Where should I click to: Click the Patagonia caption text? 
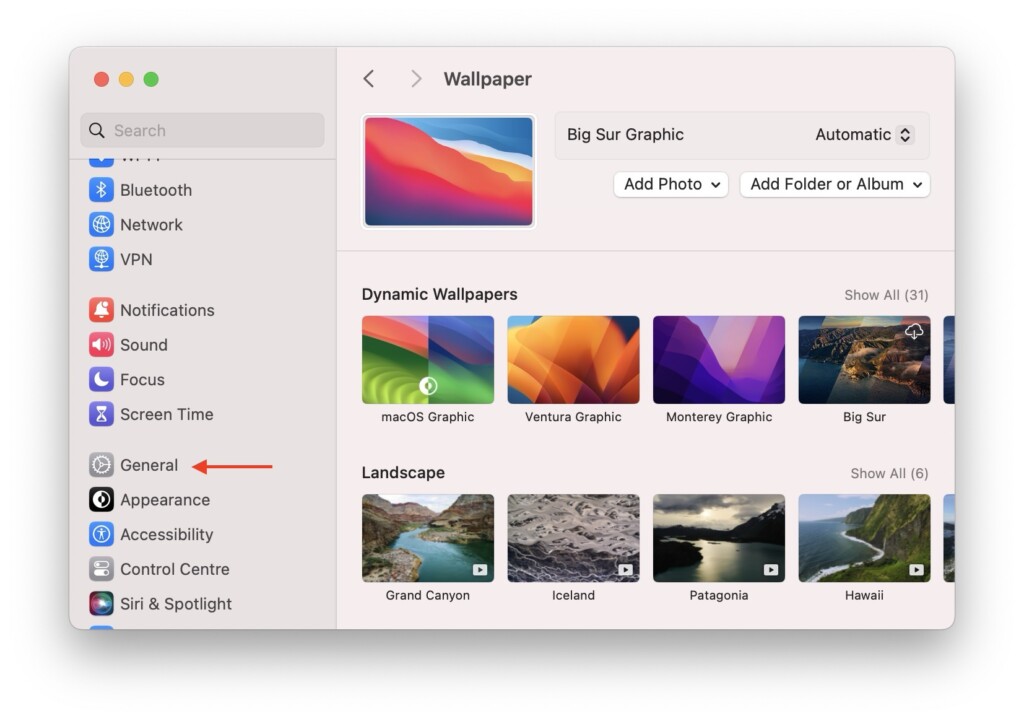point(719,595)
